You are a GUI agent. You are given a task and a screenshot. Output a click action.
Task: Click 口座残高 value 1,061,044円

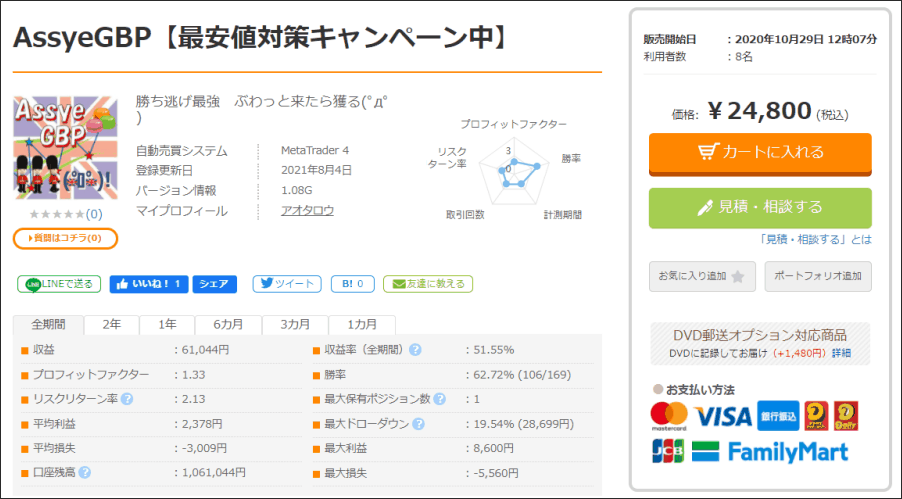point(213,473)
